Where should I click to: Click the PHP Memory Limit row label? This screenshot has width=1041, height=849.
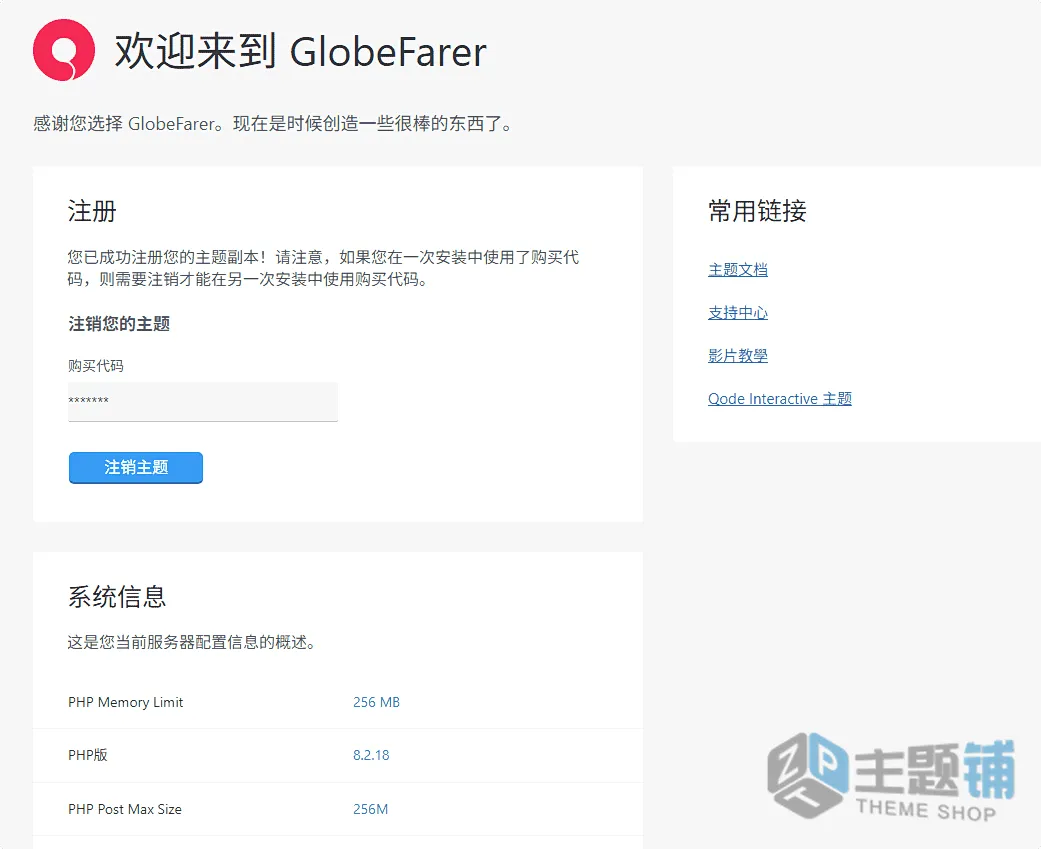click(125, 702)
